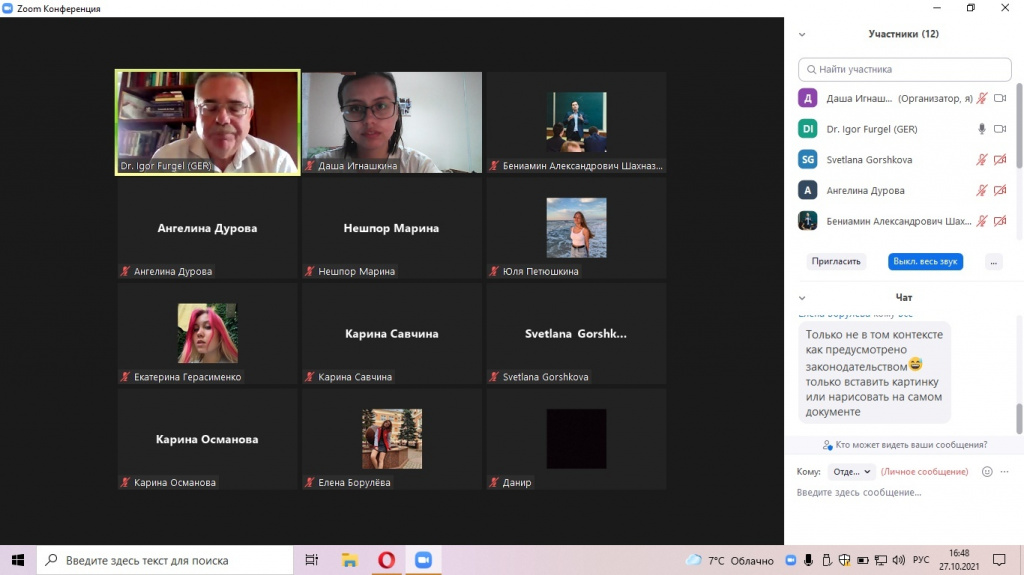Click Zoom icon in system tray
Screen dimensions: 1024x575
[x=790, y=560]
